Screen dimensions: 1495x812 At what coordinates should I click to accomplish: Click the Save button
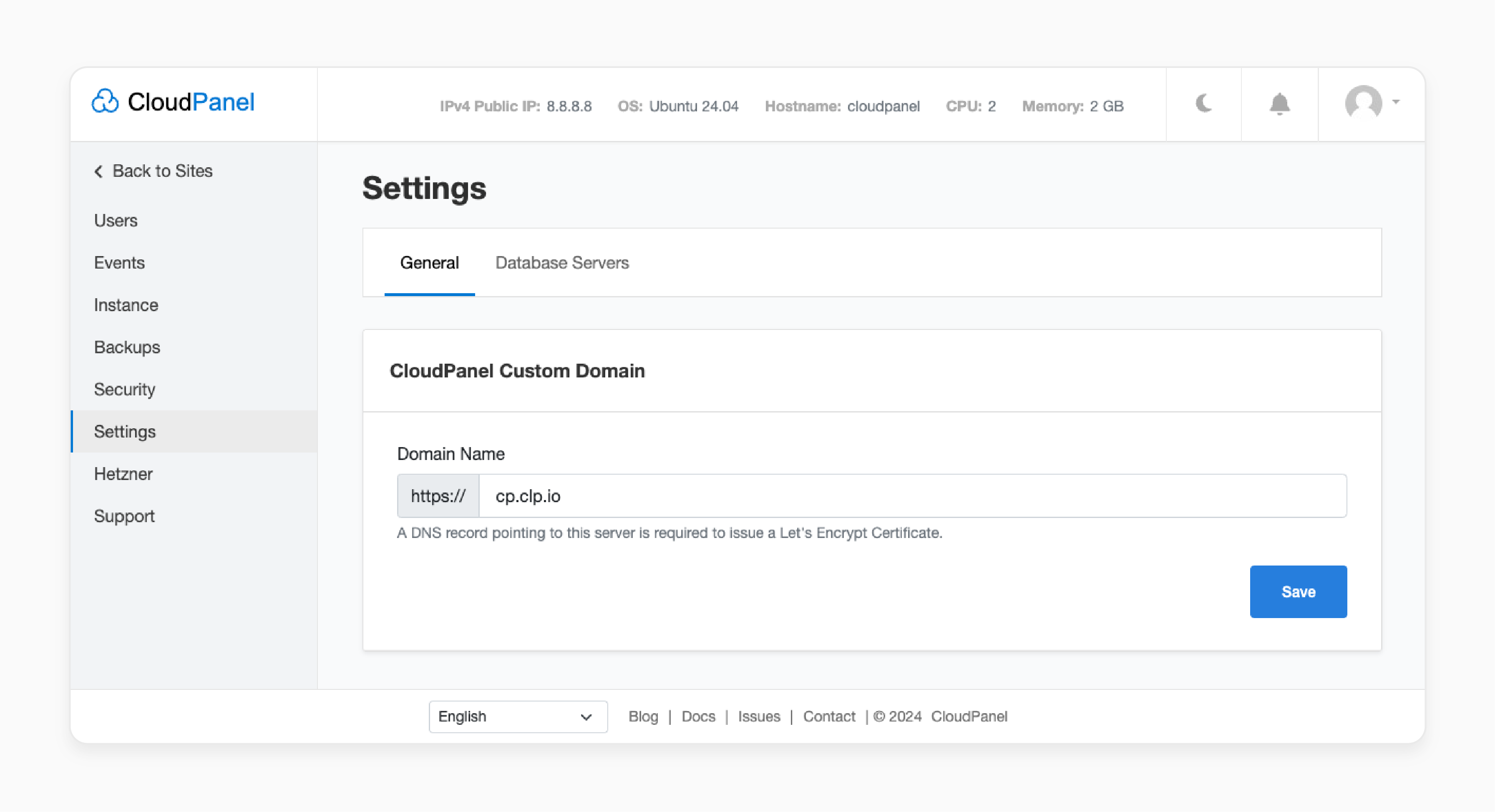pyautogui.click(x=1298, y=591)
